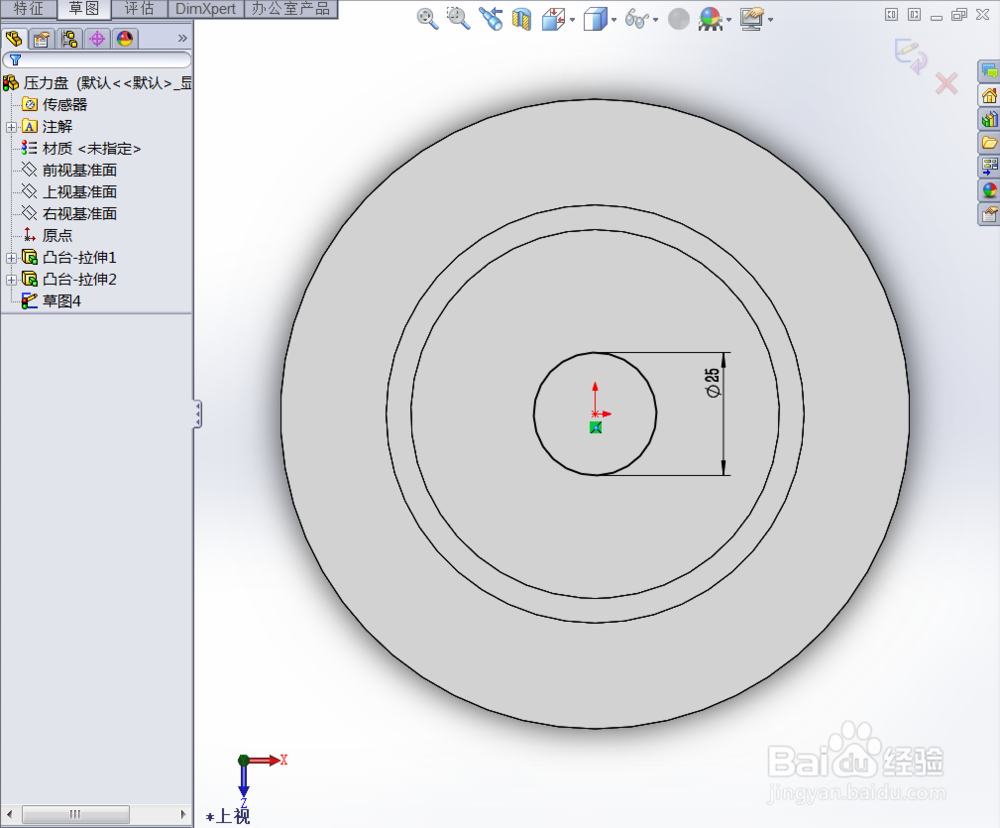This screenshot has width=1000, height=828.
Task: Select the 凸台-拉伸1 feature
Action: pos(79,258)
